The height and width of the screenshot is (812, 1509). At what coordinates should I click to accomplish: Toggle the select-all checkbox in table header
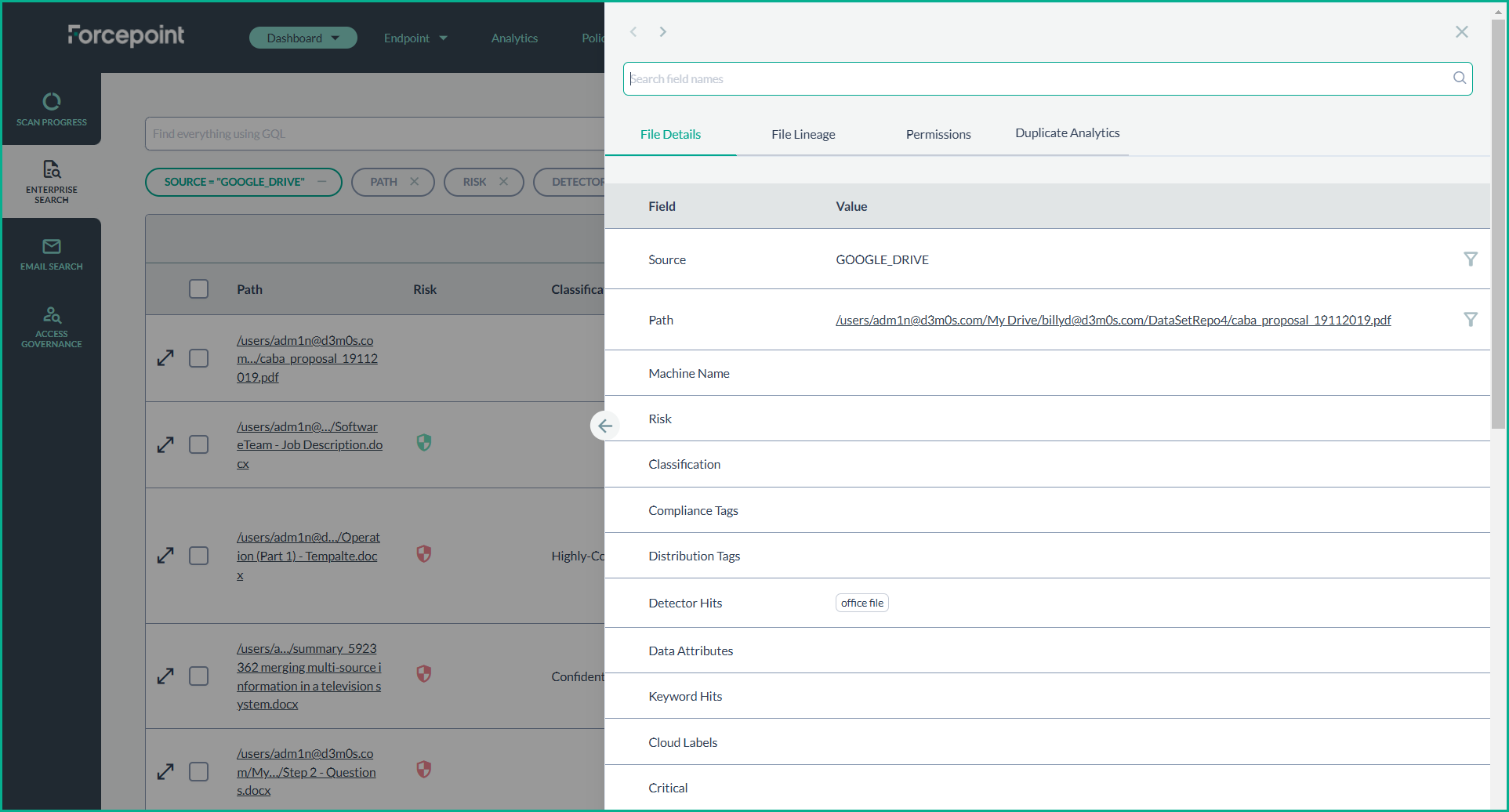point(199,289)
